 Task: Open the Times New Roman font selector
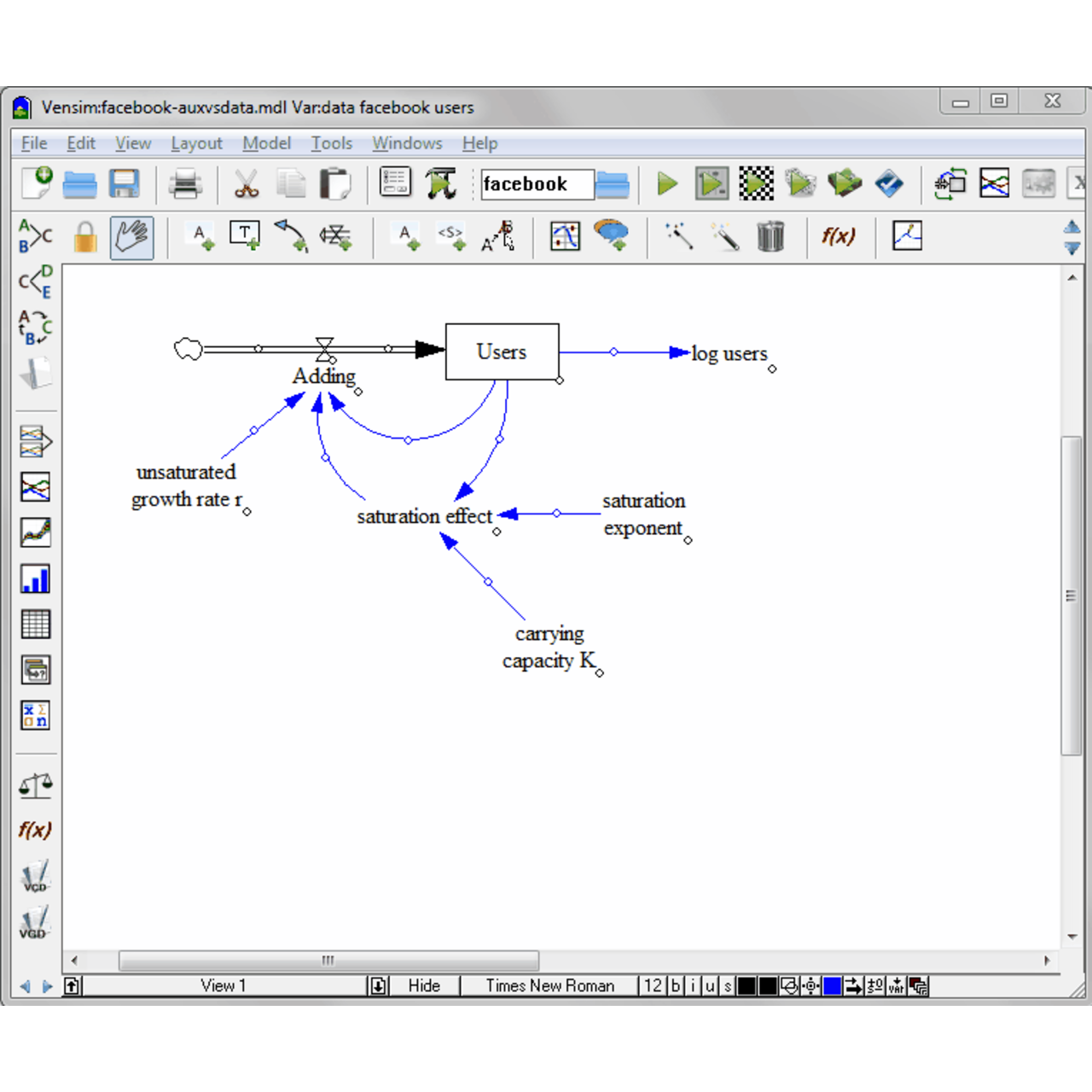click(x=549, y=986)
